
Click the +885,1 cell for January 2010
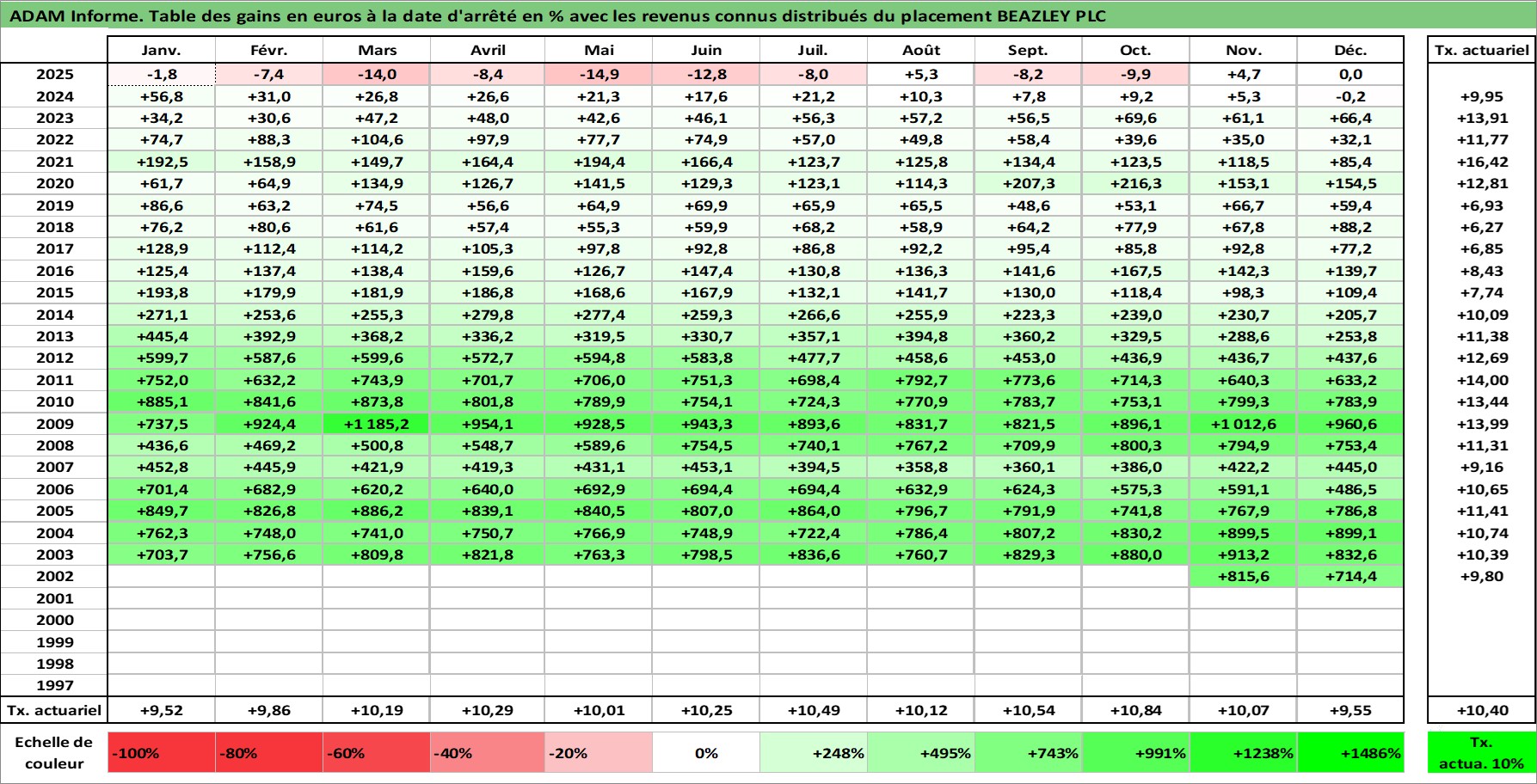click(161, 402)
